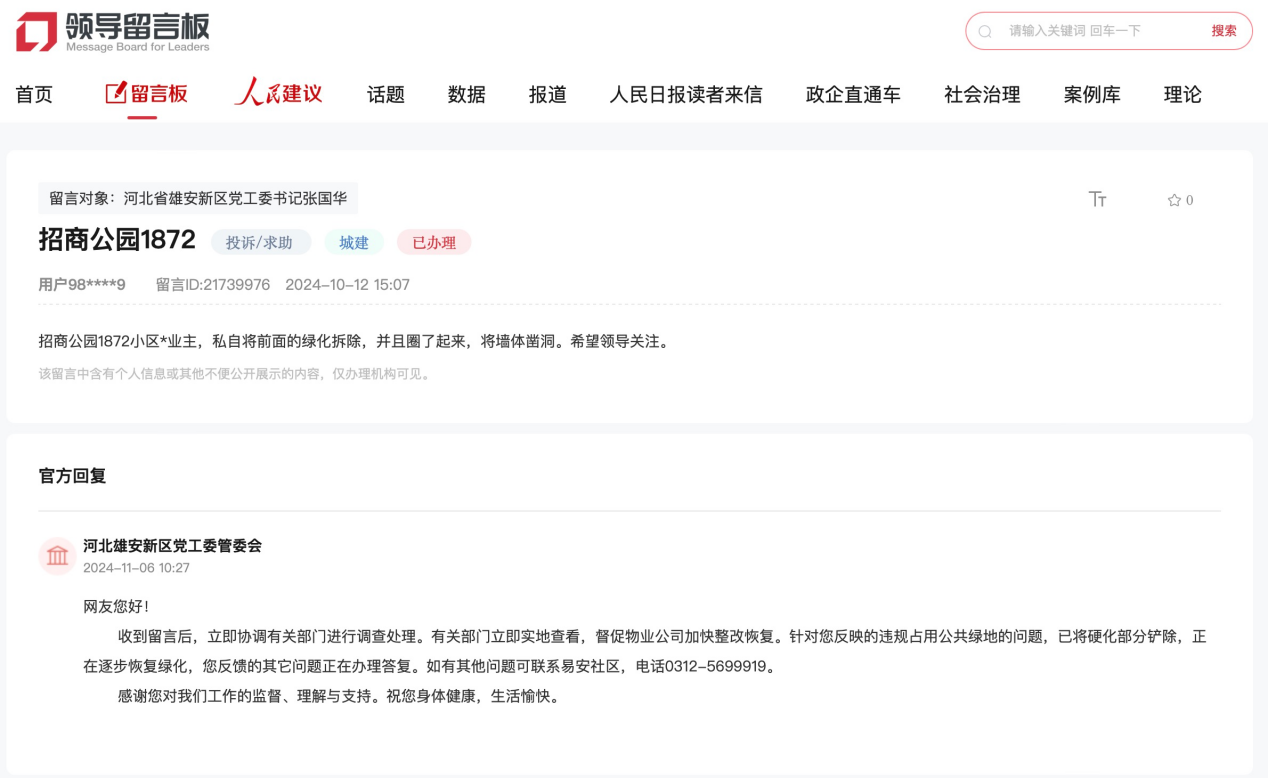Click the message ID 留言ID:21739976
The width and height of the screenshot is (1268, 778).
point(213,285)
